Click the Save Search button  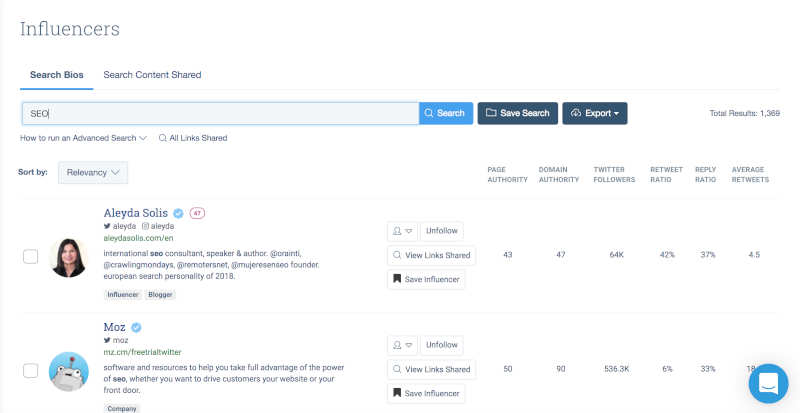coord(518,113)
